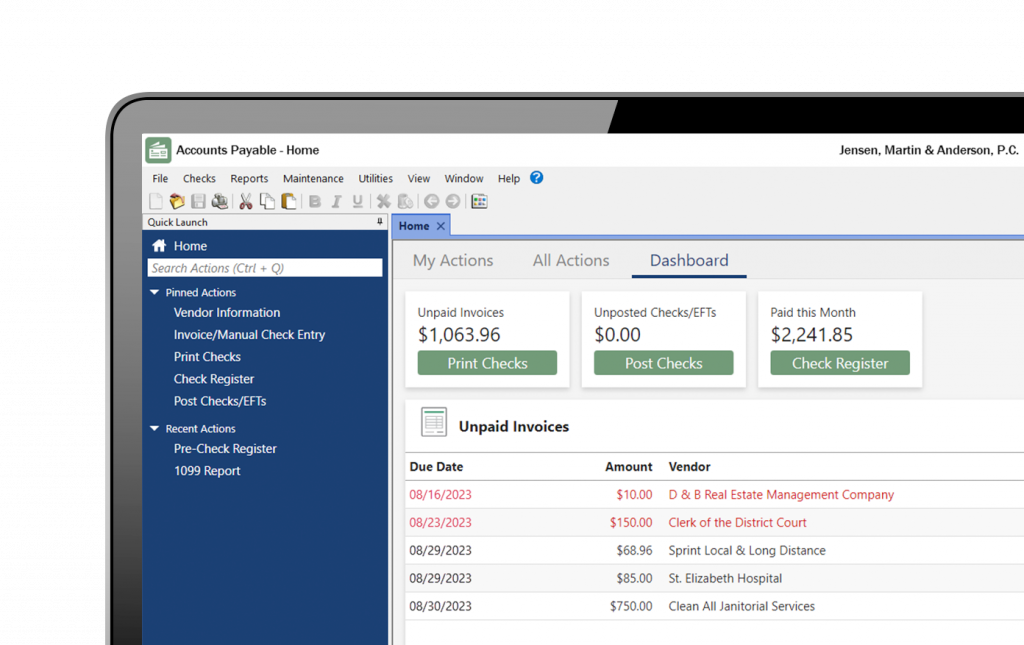Toggle bold formatting in the toolbar
Viewport: 1024px width, 645px height.
point(314,201)
